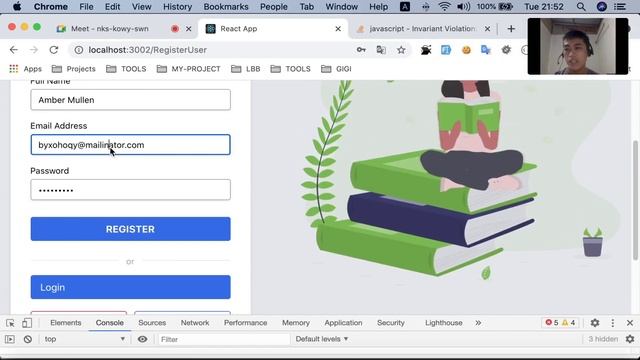Viewport: 640px width, 360px height.
Task: Open the Bookmarks menu in the menu bar
Action: tap(226, 7)
